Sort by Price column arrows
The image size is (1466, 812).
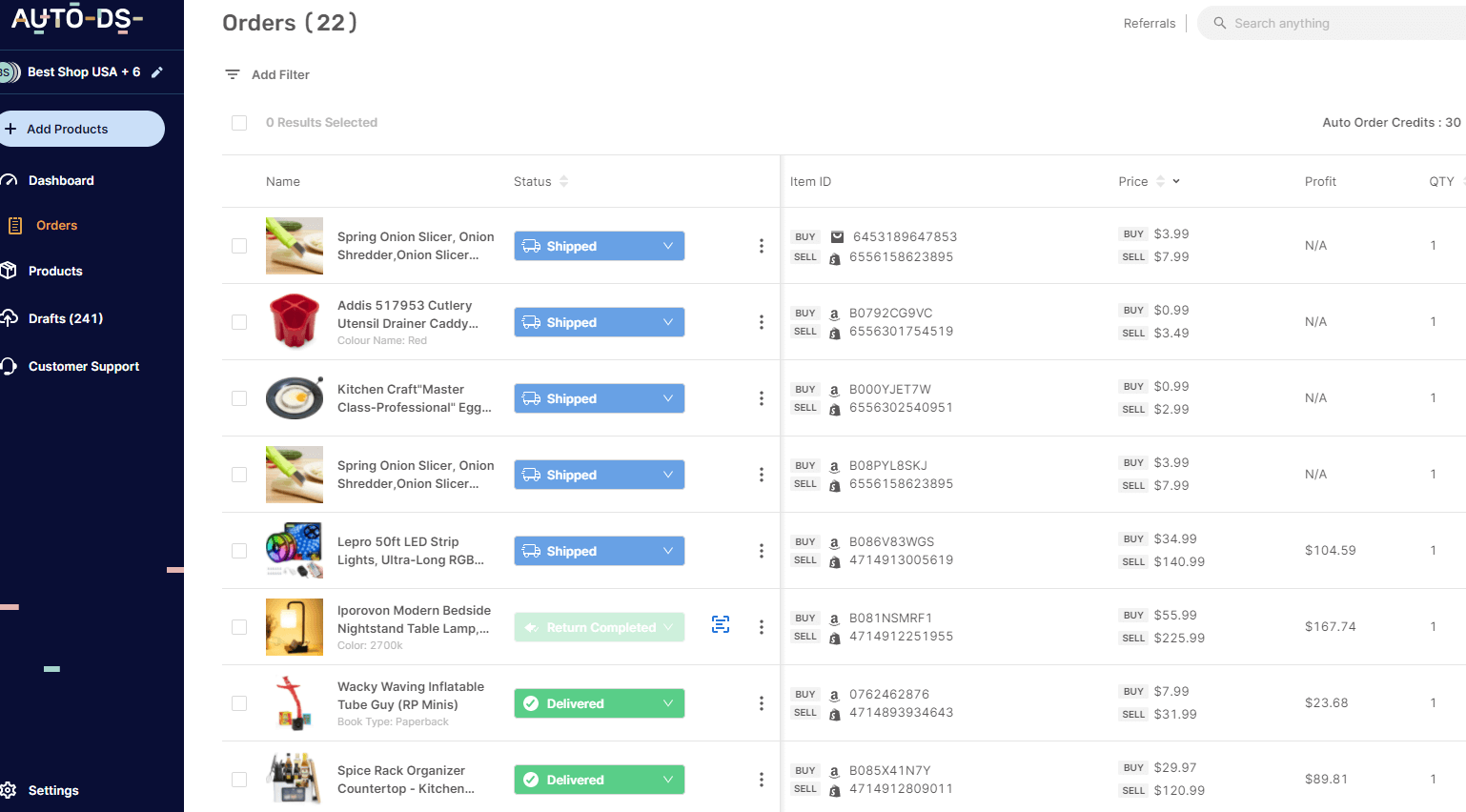(1160, 181)
